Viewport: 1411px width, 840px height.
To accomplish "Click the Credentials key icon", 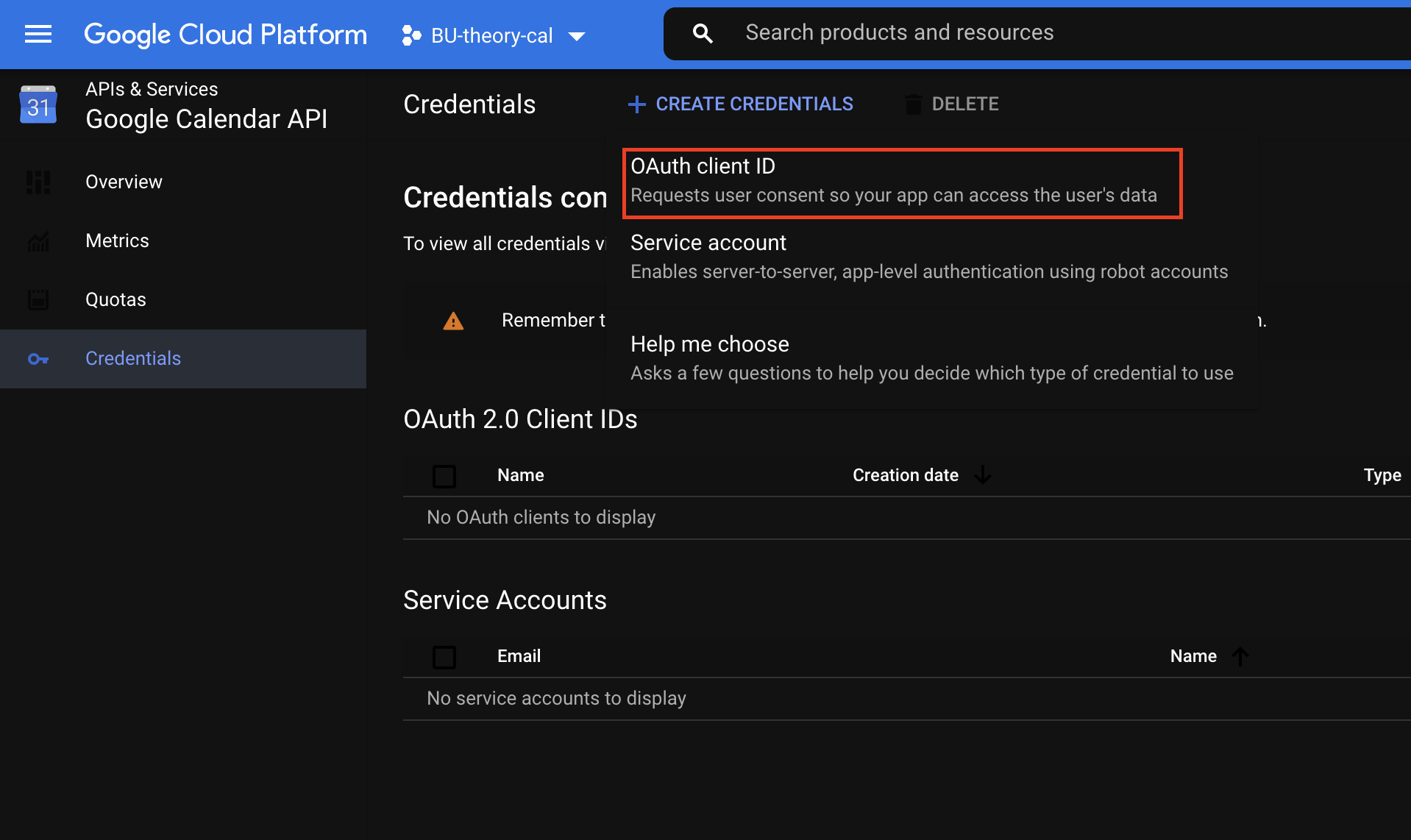I will [x=38, y=359].
